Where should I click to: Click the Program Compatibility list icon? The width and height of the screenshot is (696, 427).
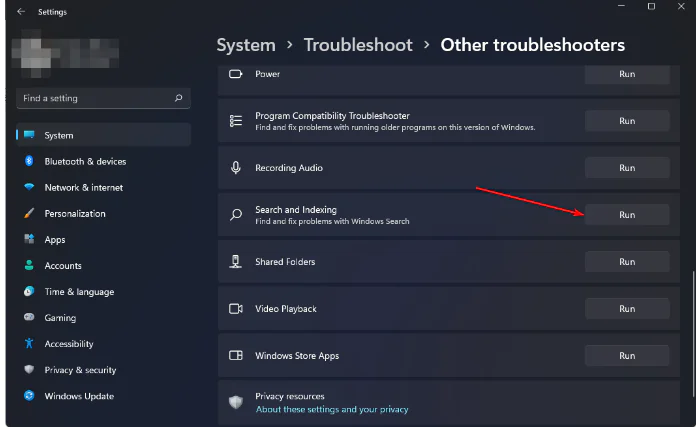[236, 121]
